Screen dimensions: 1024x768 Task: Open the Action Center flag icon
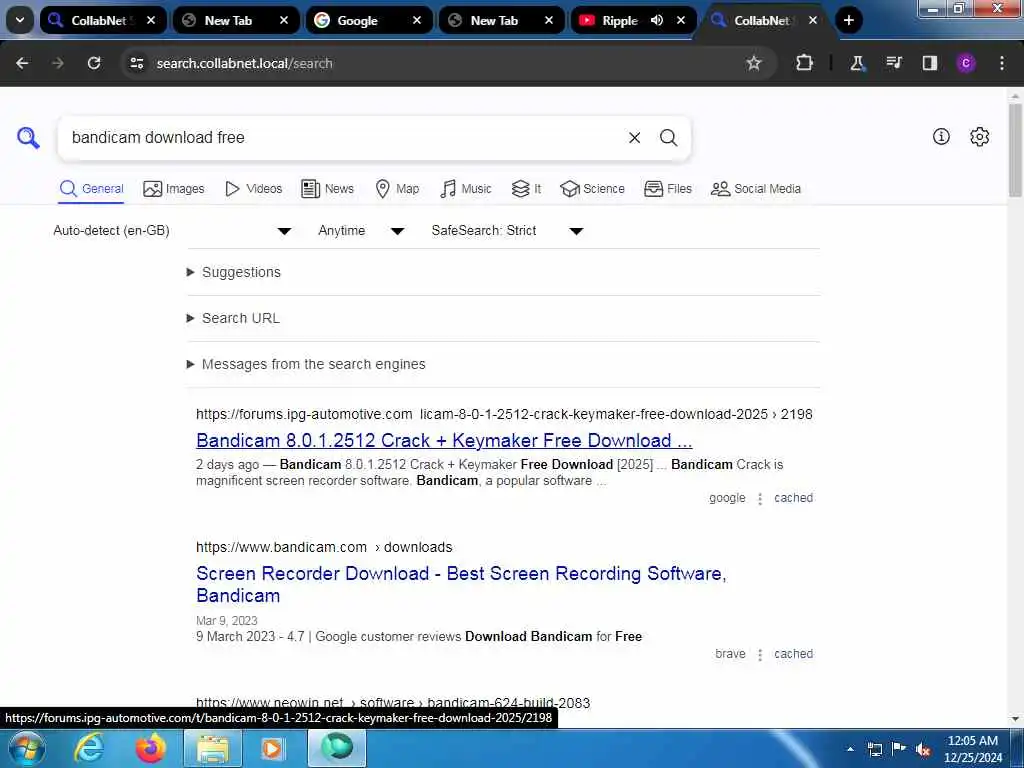coord(899,749)
